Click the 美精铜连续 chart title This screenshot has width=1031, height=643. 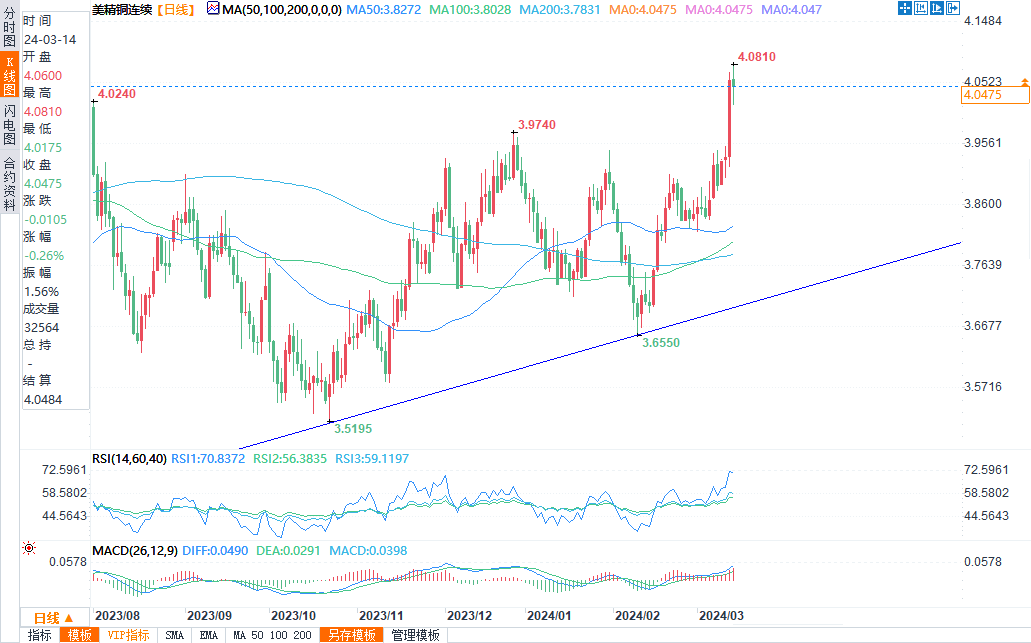[122, 9]
